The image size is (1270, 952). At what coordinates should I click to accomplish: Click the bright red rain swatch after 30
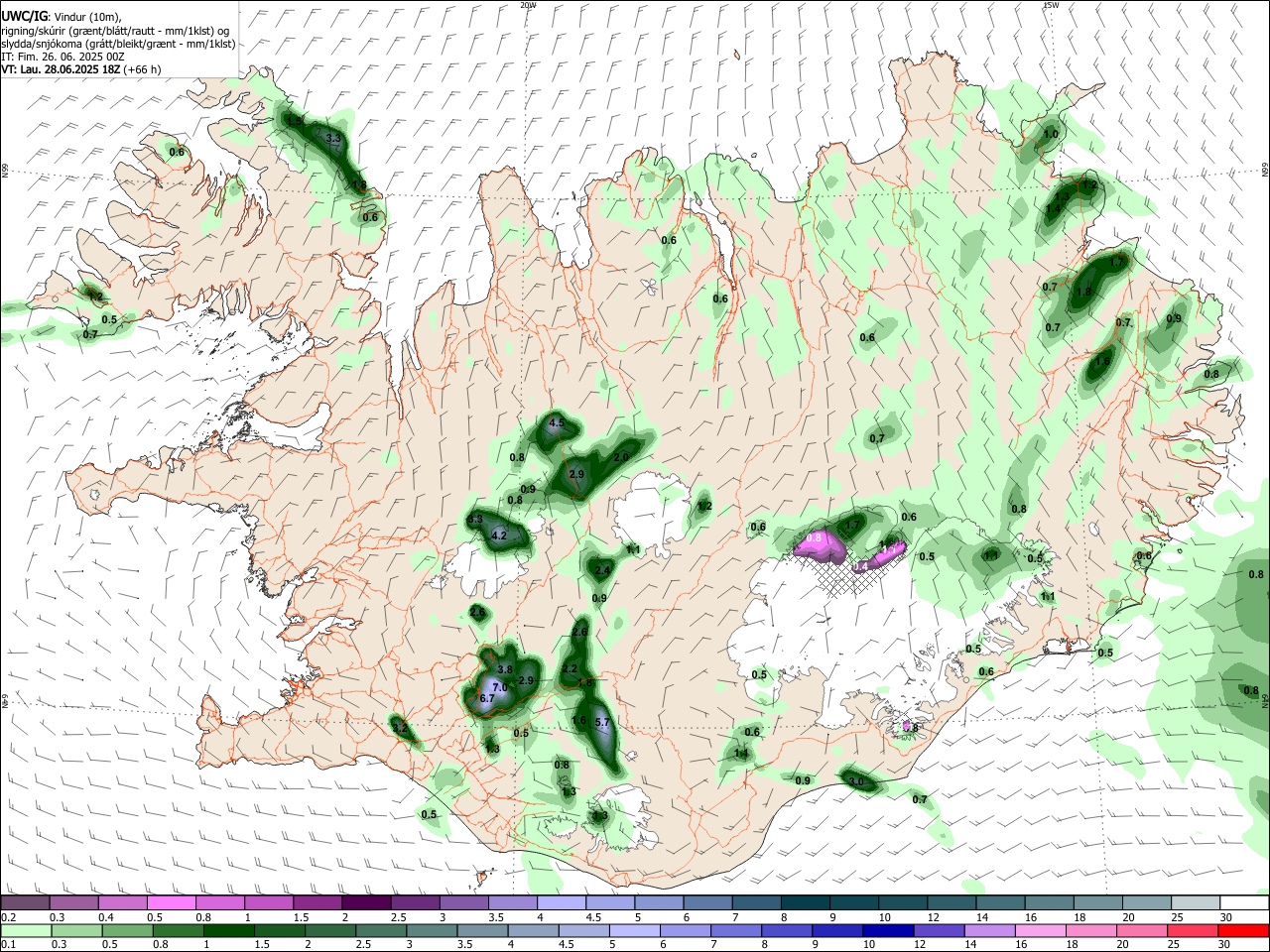(x=1243, y=930)
